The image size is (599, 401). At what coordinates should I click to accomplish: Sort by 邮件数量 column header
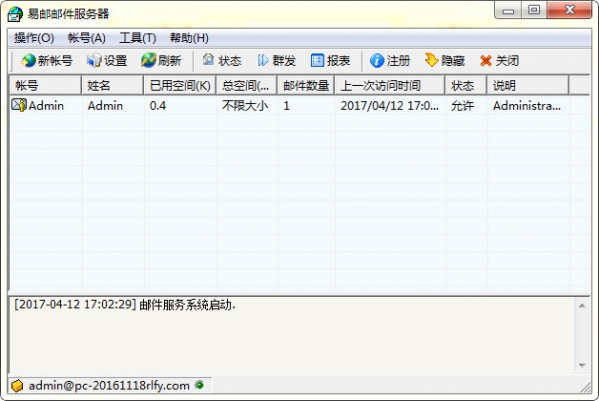306,86
